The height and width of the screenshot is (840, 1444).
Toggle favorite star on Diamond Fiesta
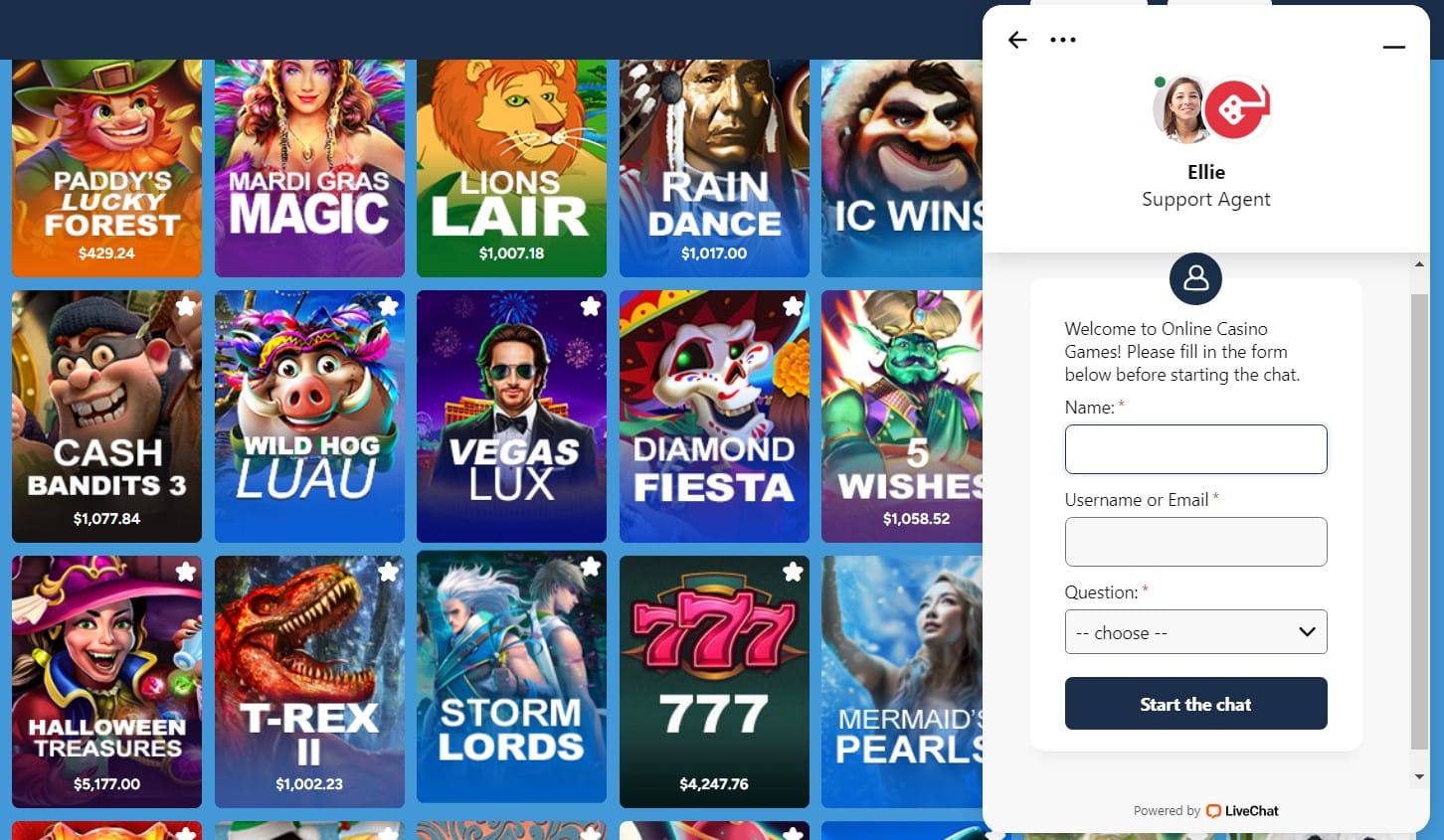793,306
